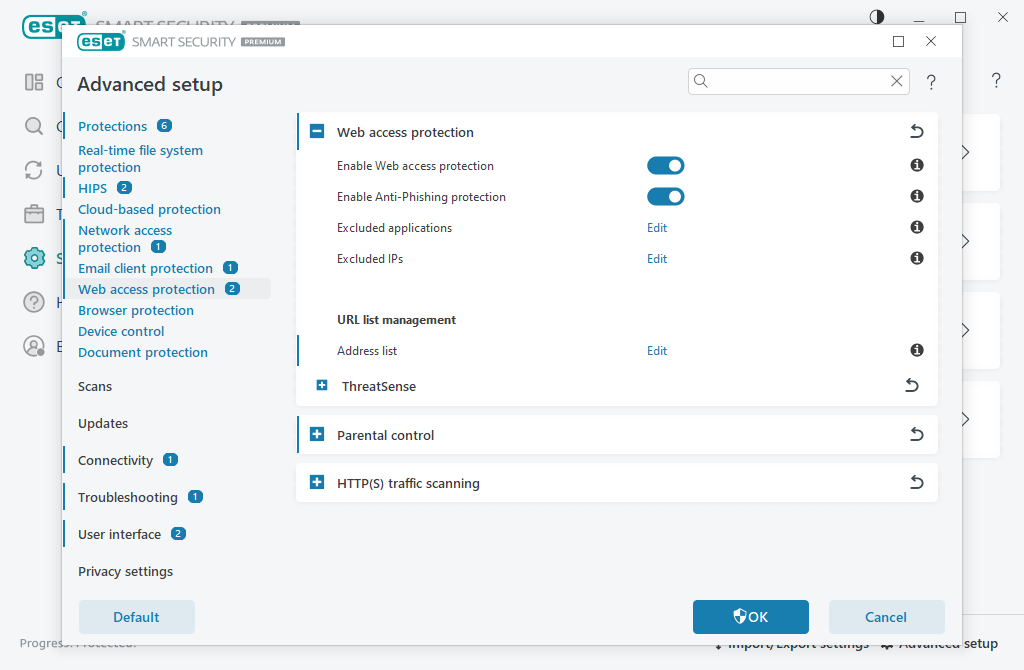1024x670 pixels.
Task: Revert HTTP(S) traffic scanning settings
Action: coord(917,483)
